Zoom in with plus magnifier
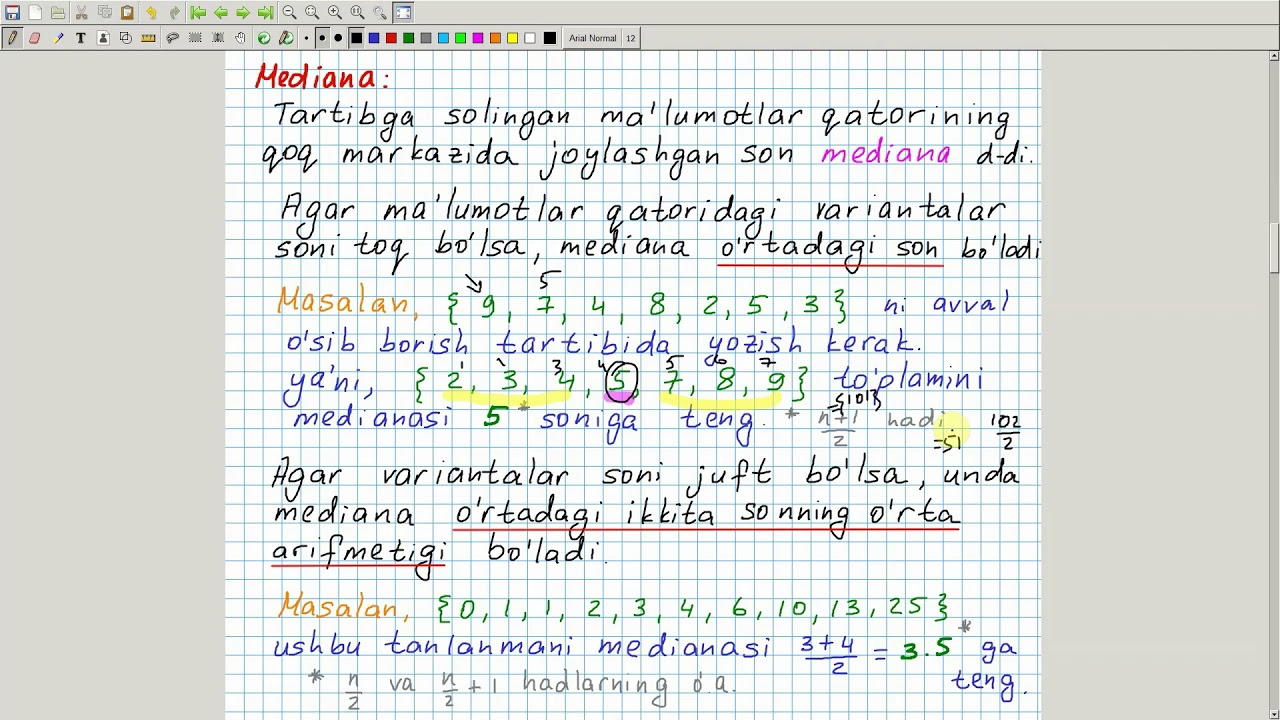 [335, 13]
